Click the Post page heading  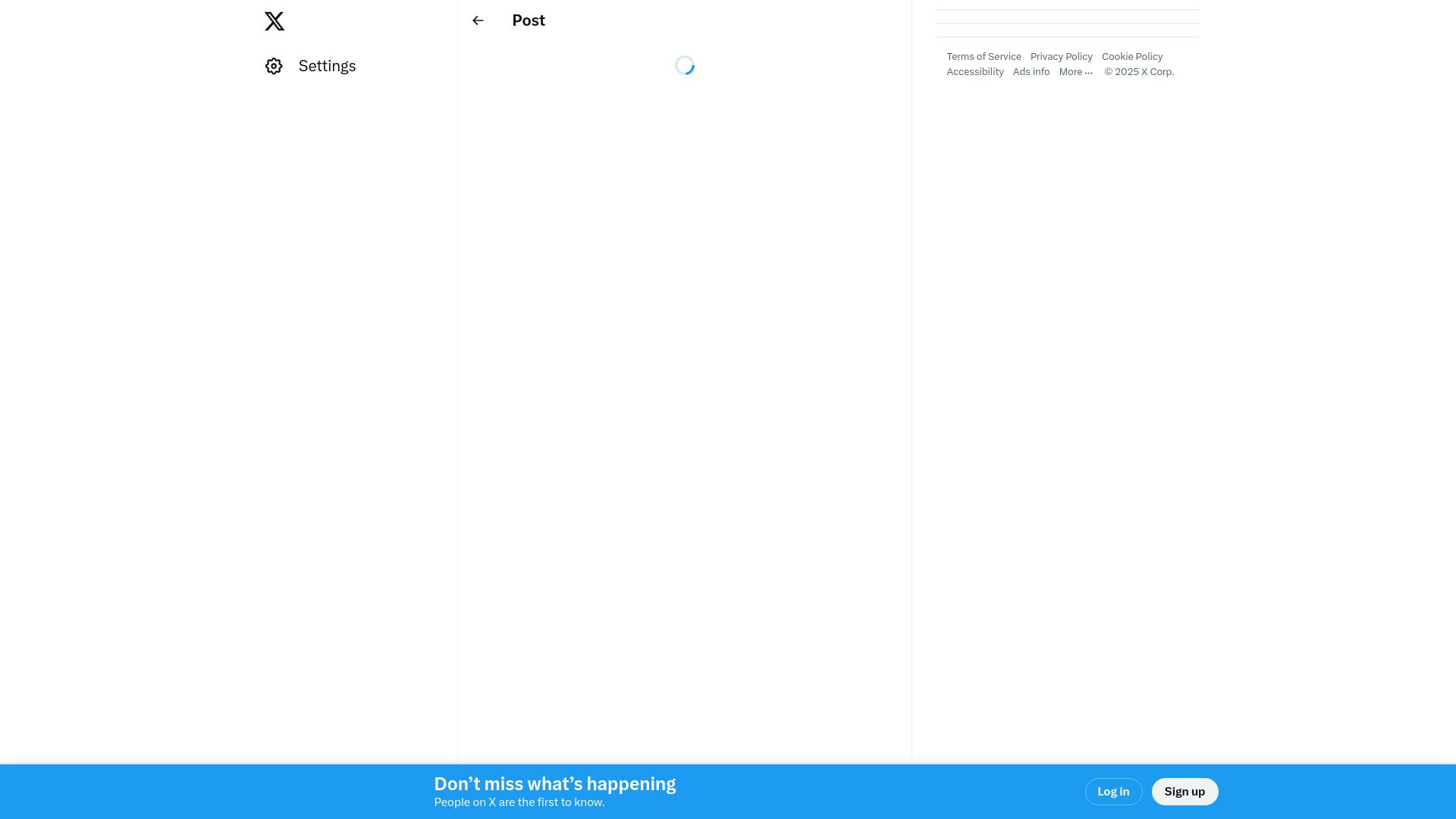[x=529, y=20]
